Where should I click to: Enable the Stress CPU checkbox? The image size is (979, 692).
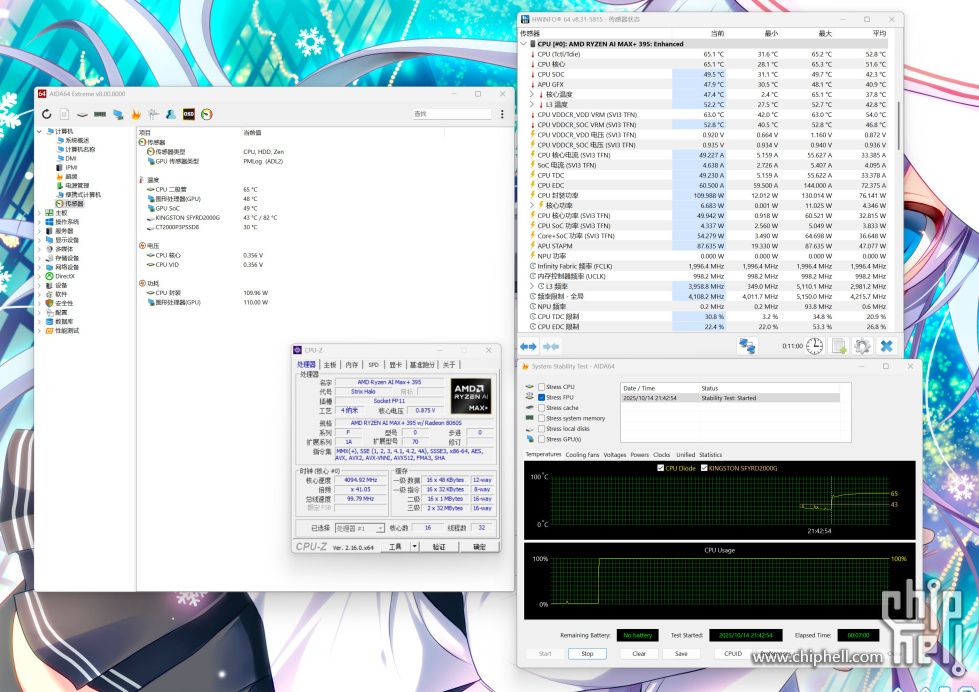coord(542,387)
